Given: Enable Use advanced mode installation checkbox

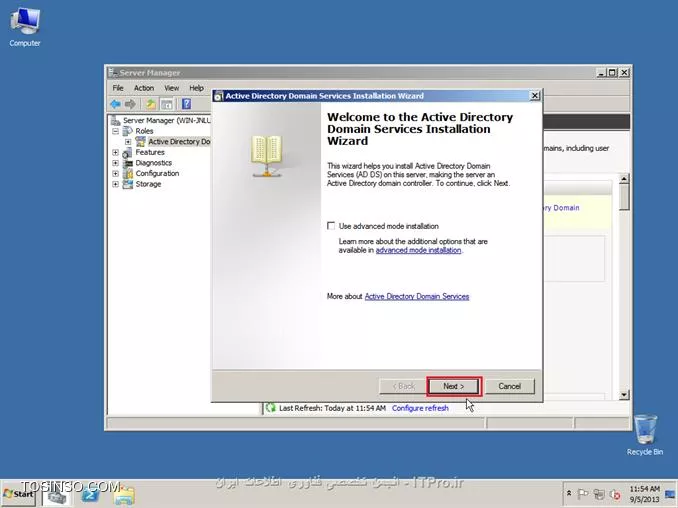Looking at the screenshot, I should (x=331, y=226).
